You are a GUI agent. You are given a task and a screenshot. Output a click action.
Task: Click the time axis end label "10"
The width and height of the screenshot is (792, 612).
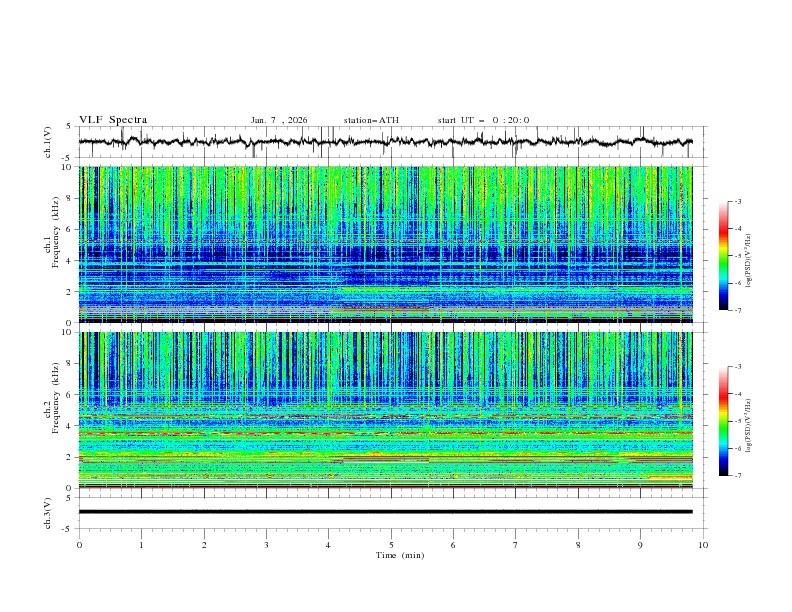[703, 545]
